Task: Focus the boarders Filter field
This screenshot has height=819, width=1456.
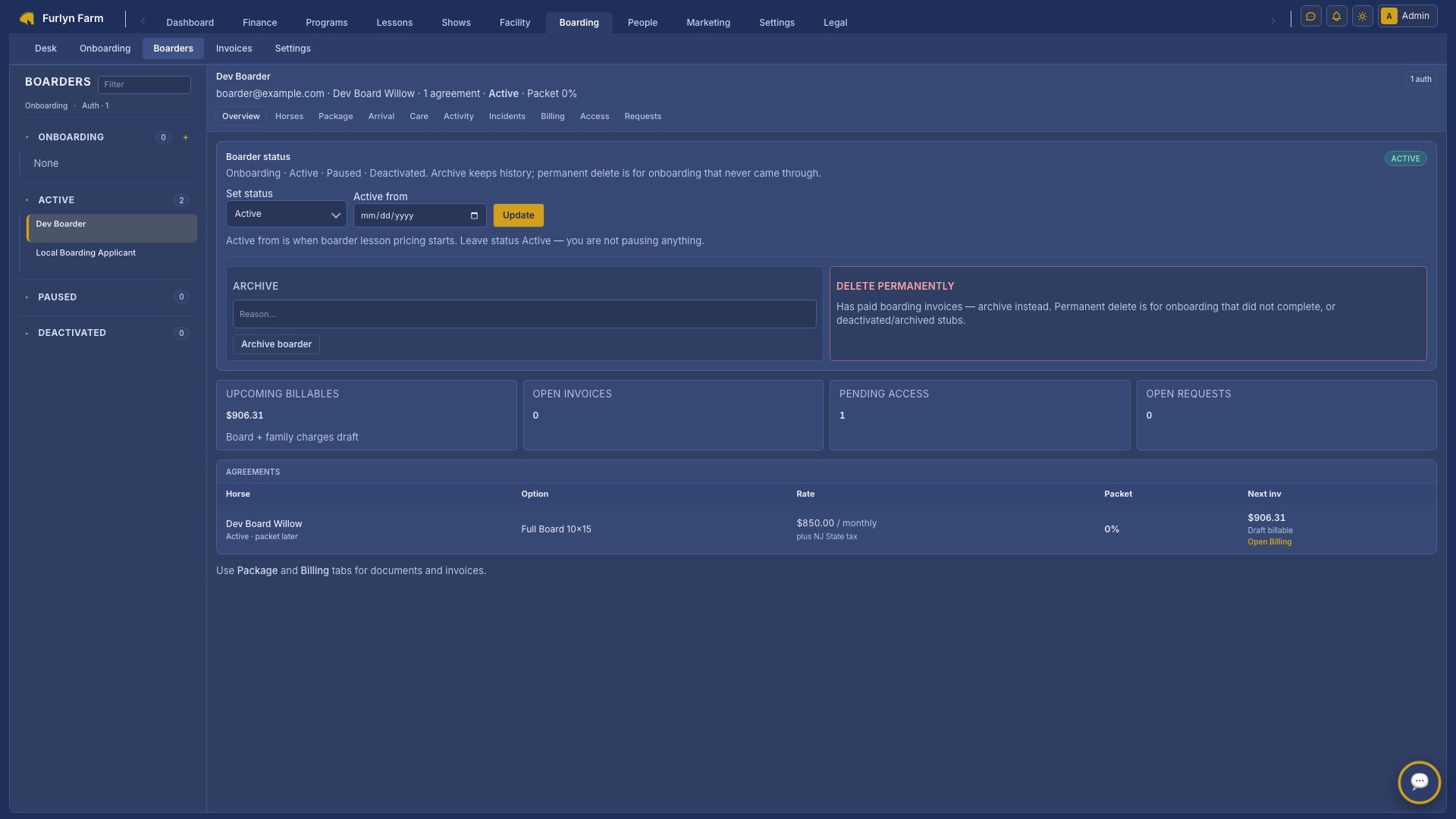Action: tap(144, 84)
